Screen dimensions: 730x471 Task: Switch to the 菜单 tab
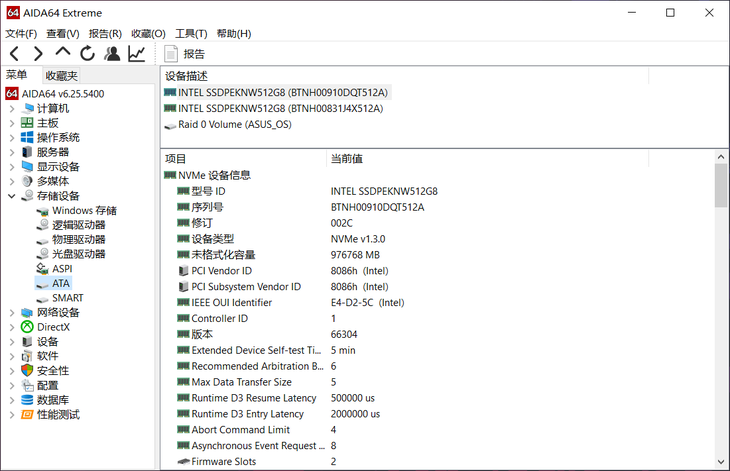pyautogui.click(x=17, y=75)
